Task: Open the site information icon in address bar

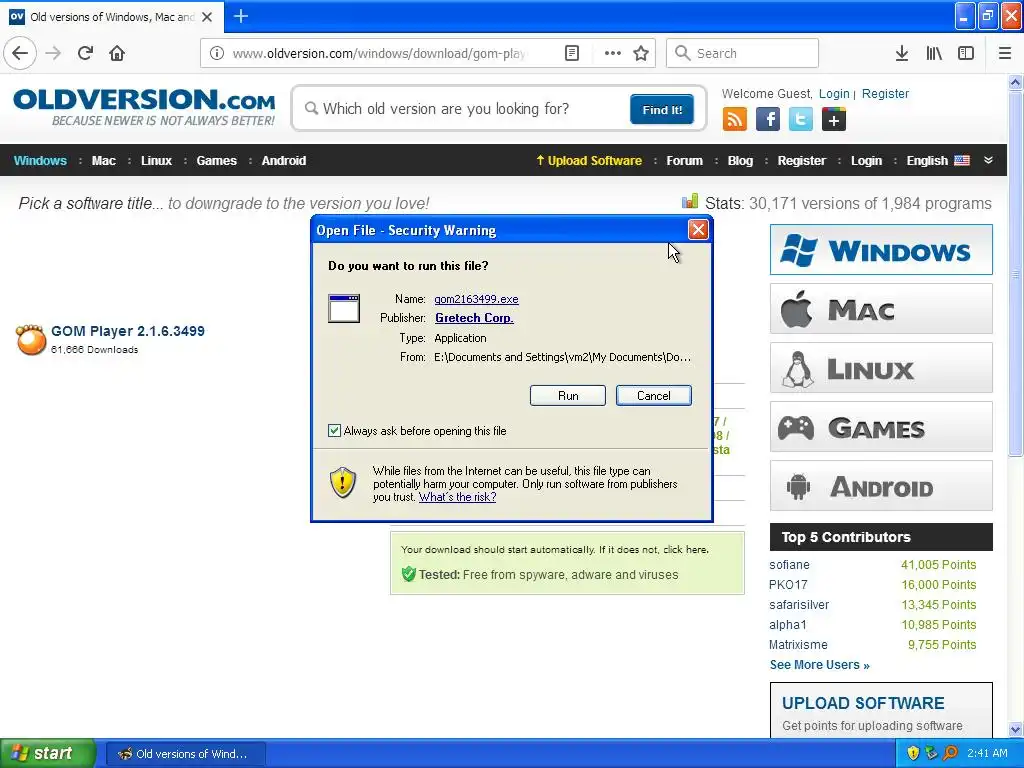Action: click(217, 53)
